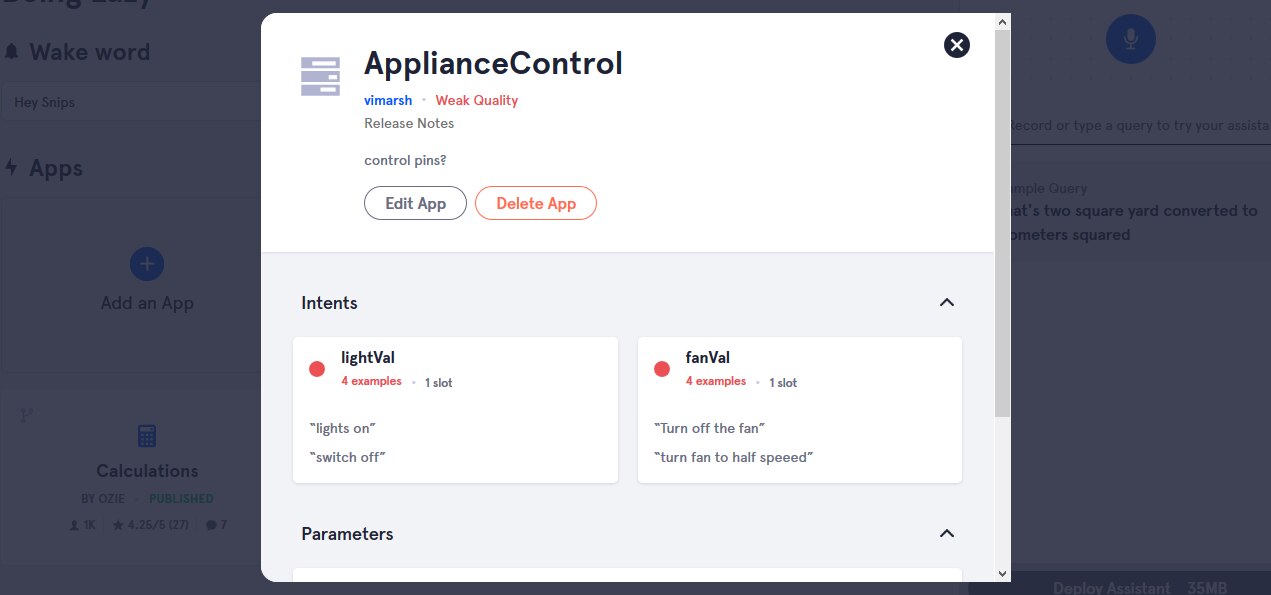Click the dialog scrollbar down arrow
This screenshot has width=1271, height=595.
pos(1003,573)
